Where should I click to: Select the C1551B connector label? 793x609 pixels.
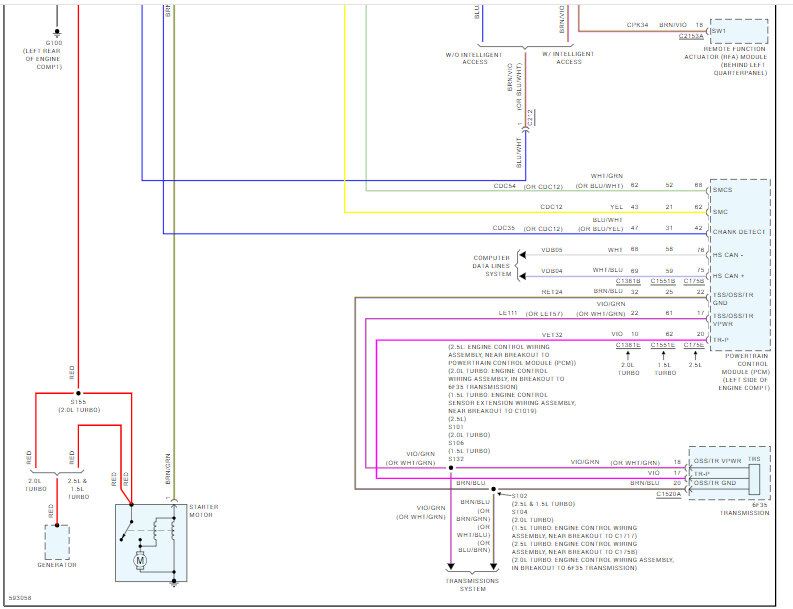pos(663,281)
